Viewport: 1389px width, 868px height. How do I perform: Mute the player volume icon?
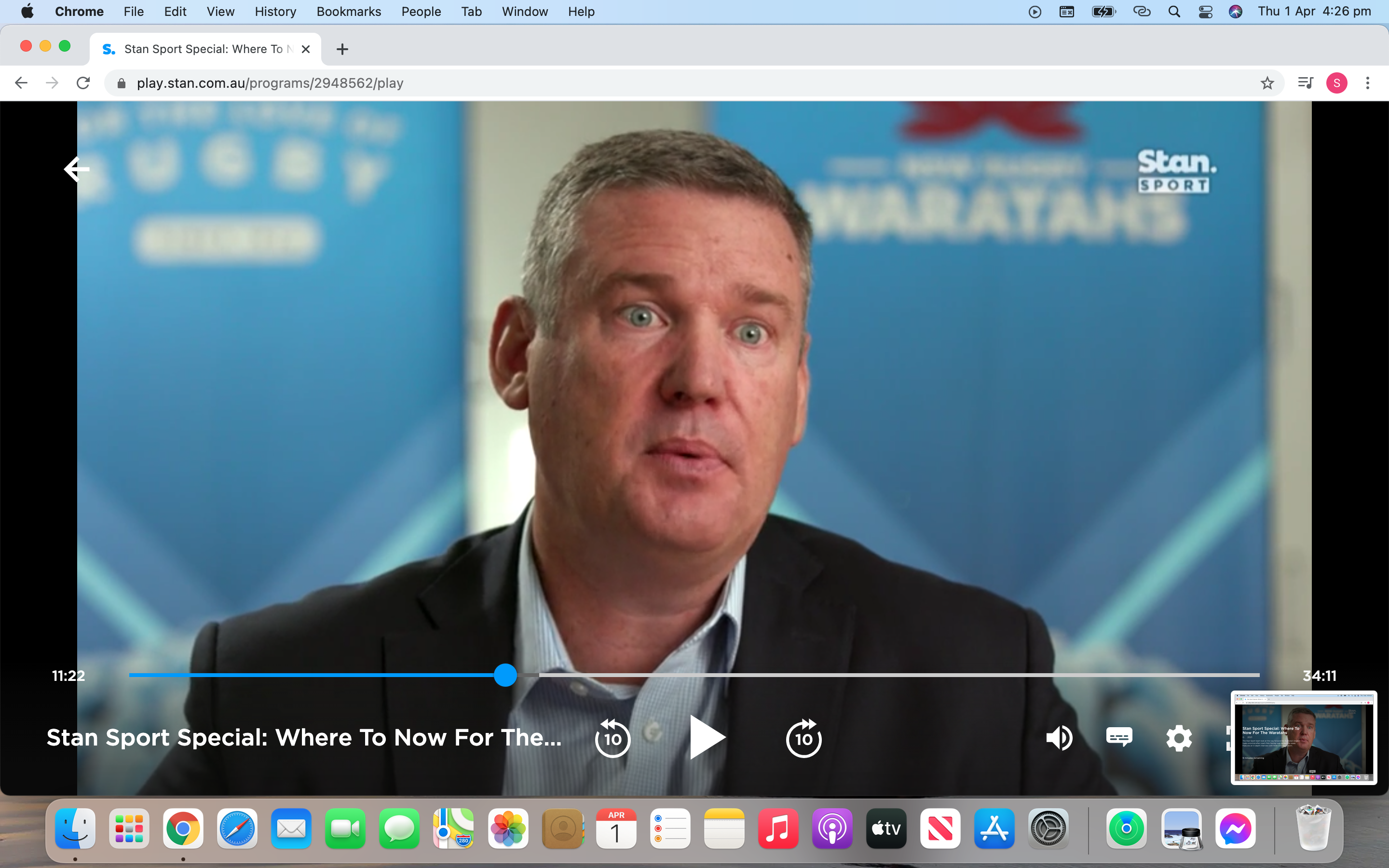pos(1059,738)
